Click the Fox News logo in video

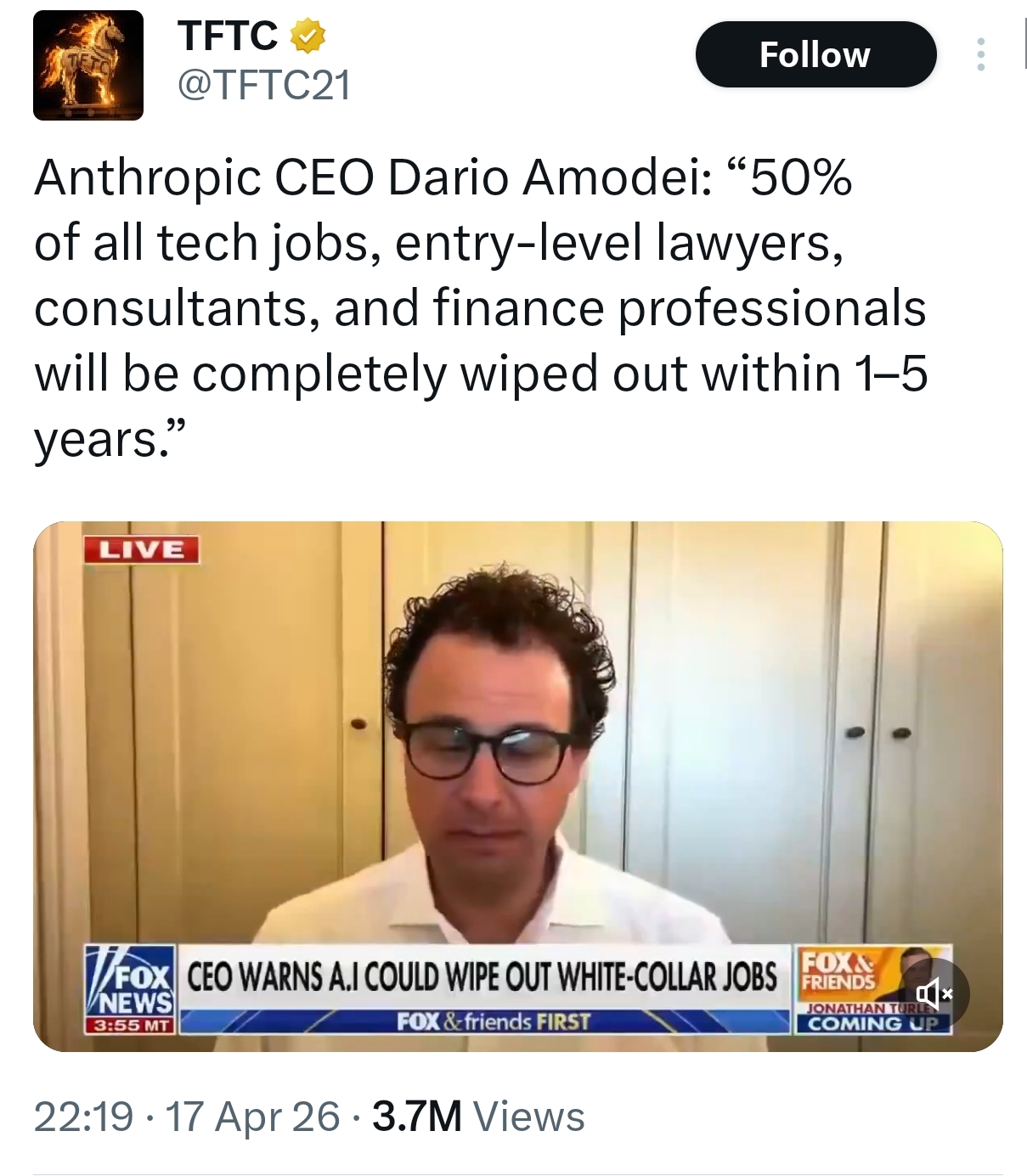pos(131,980)
